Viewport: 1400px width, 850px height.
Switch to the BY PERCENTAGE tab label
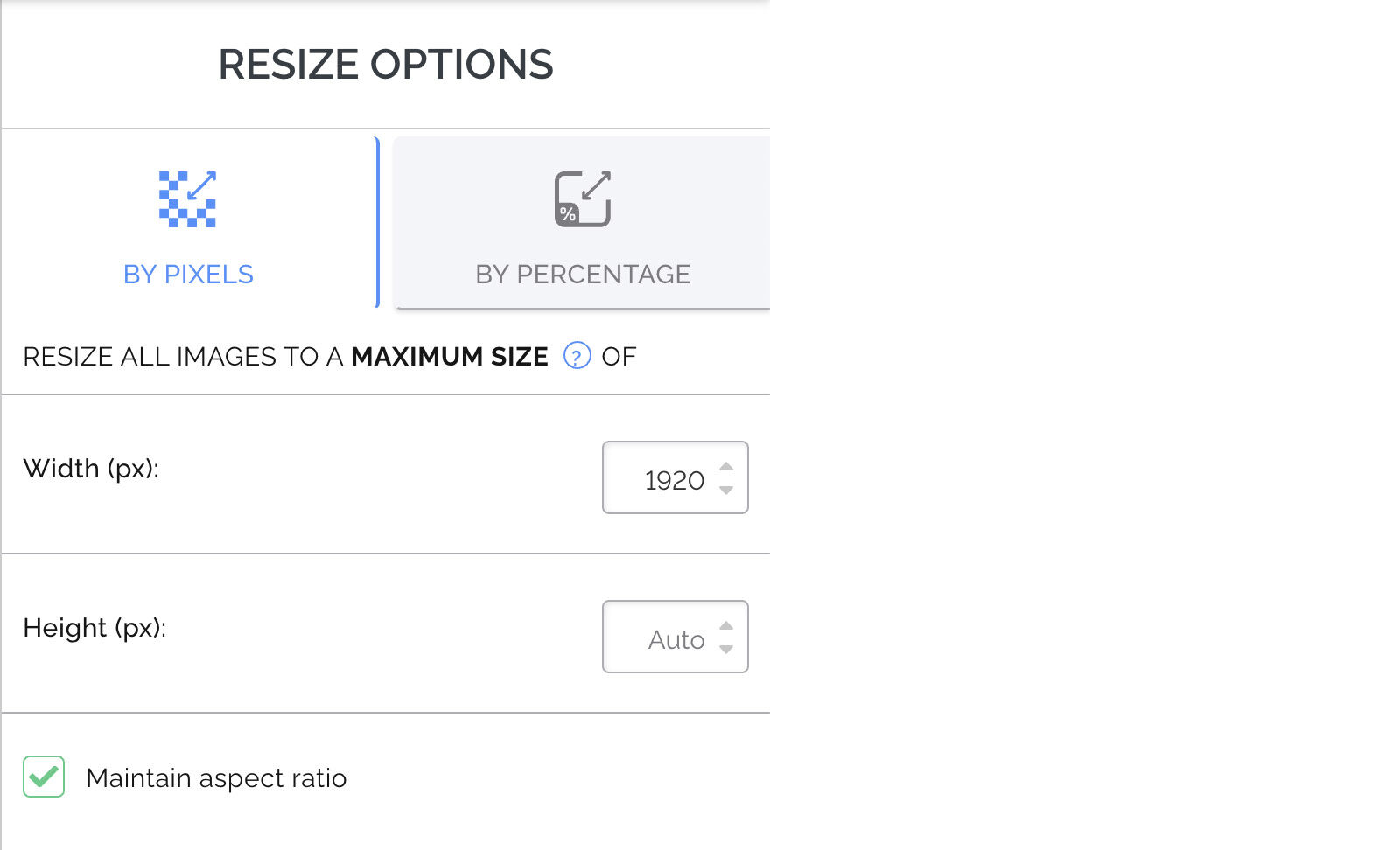click(583, 275)
